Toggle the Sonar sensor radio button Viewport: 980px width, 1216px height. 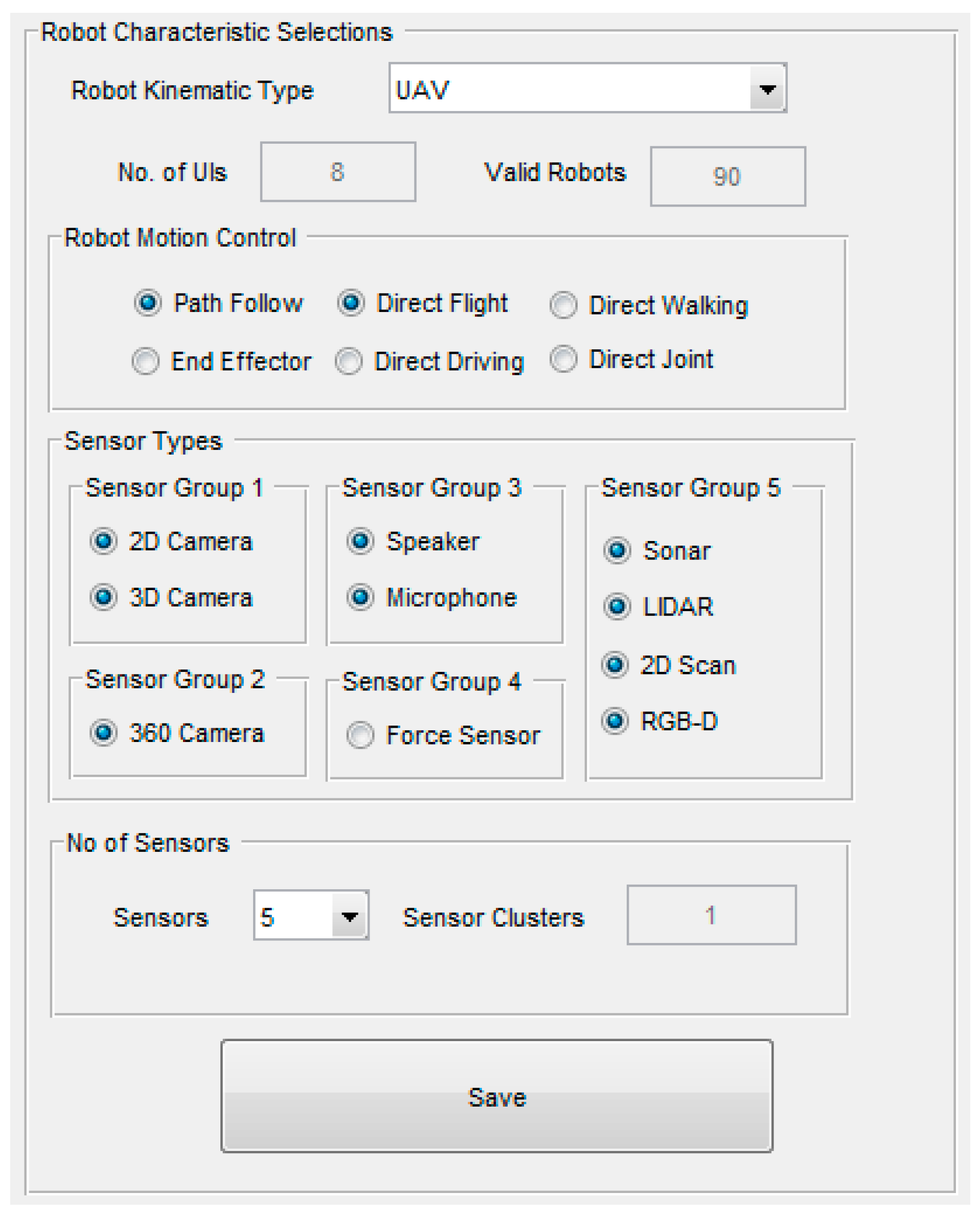click(x=617, y=550)
